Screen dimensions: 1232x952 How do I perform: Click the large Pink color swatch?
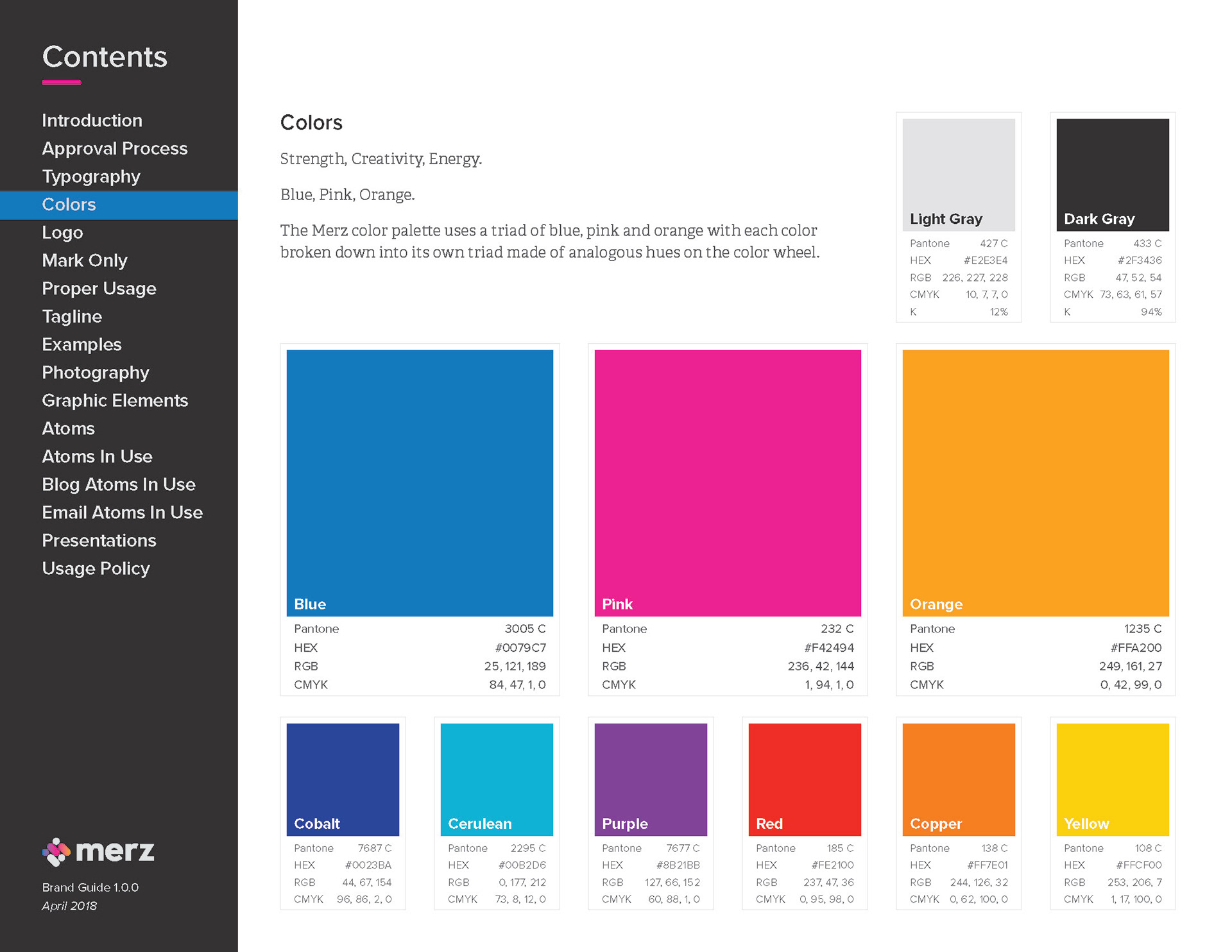(728, 482)
